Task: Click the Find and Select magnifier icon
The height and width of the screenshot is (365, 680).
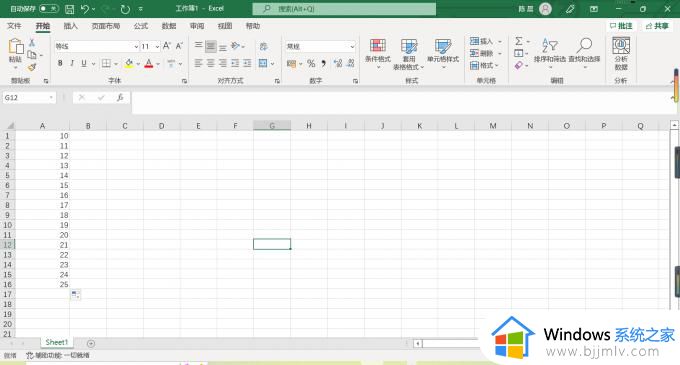Action: (585, 45)
